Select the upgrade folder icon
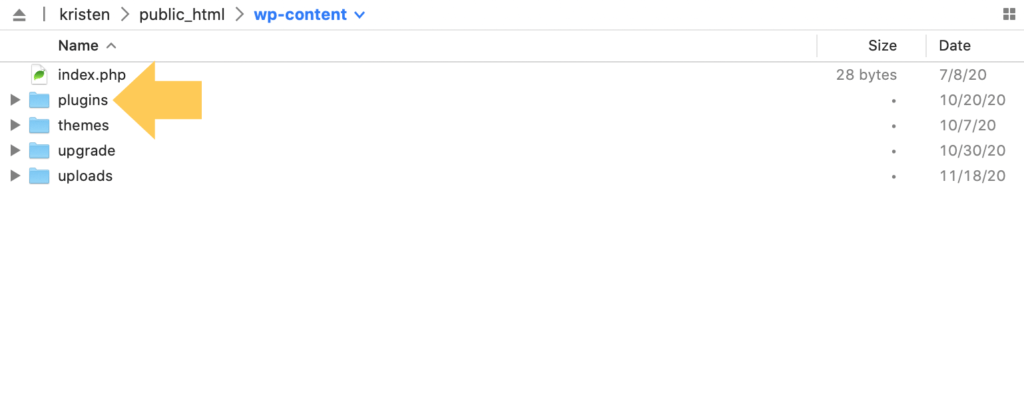 [x=39, y=151]
